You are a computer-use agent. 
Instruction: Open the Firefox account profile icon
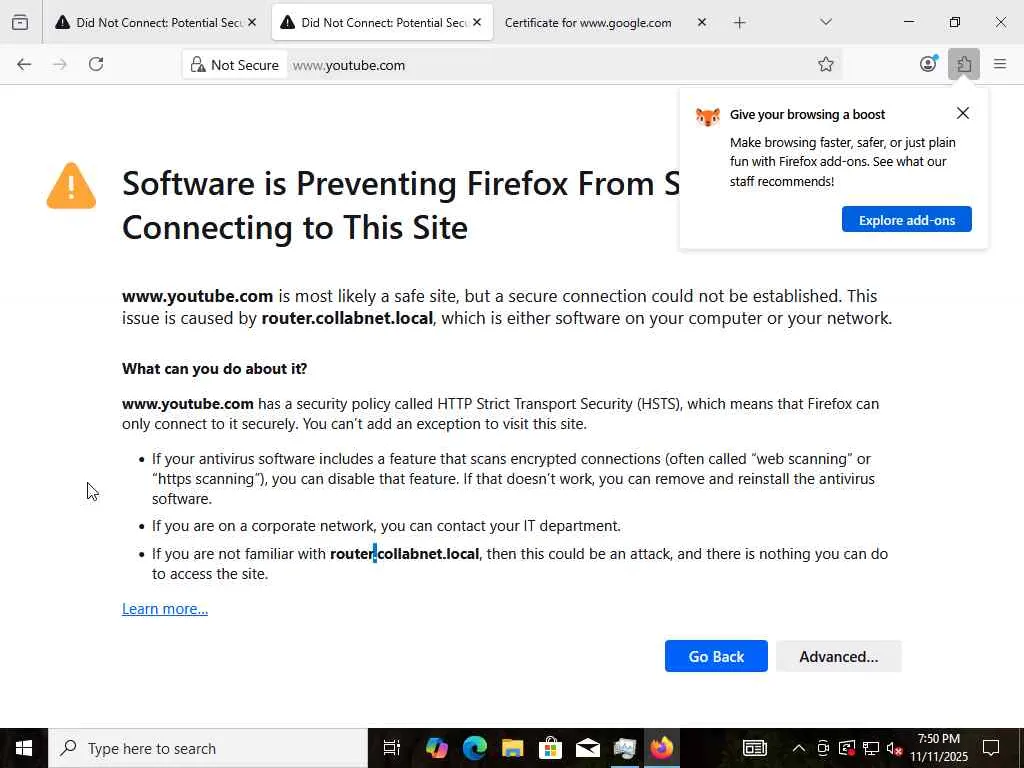pos(928,65)
